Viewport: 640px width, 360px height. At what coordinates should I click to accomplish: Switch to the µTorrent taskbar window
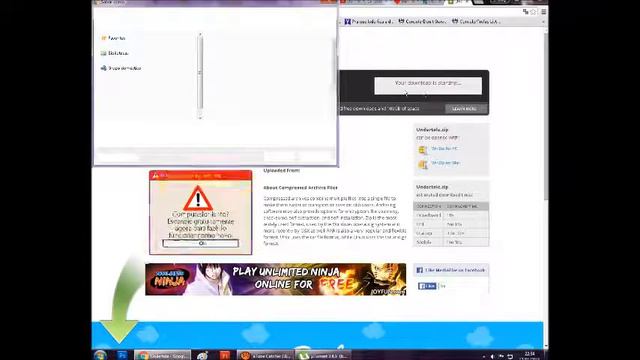pyautogui.click(x=323, y=356)
